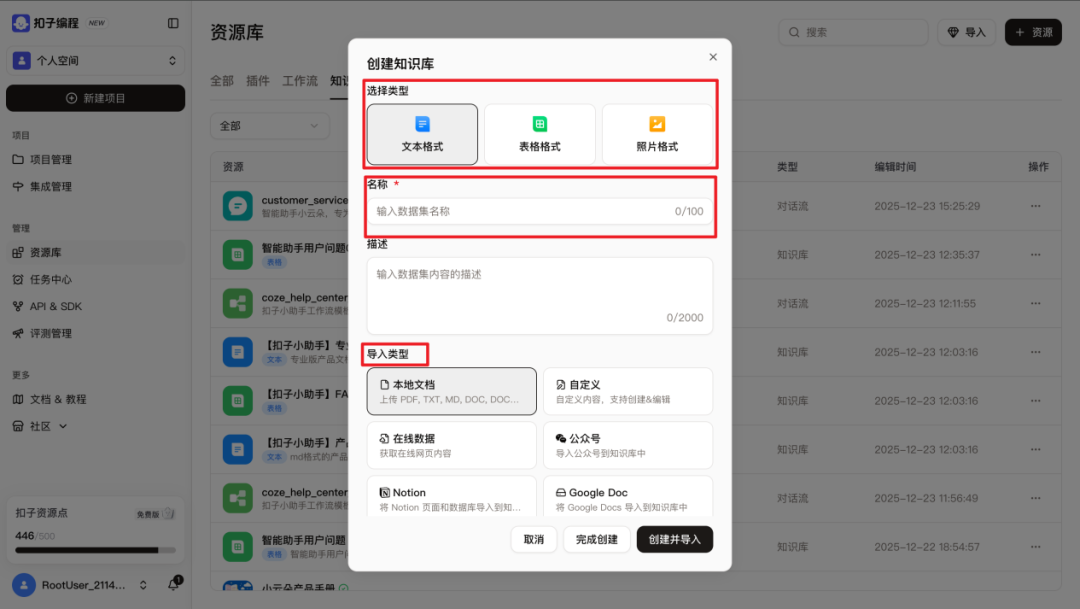Click the 输入数据集内容的描述 description box

tap(539, 296)
